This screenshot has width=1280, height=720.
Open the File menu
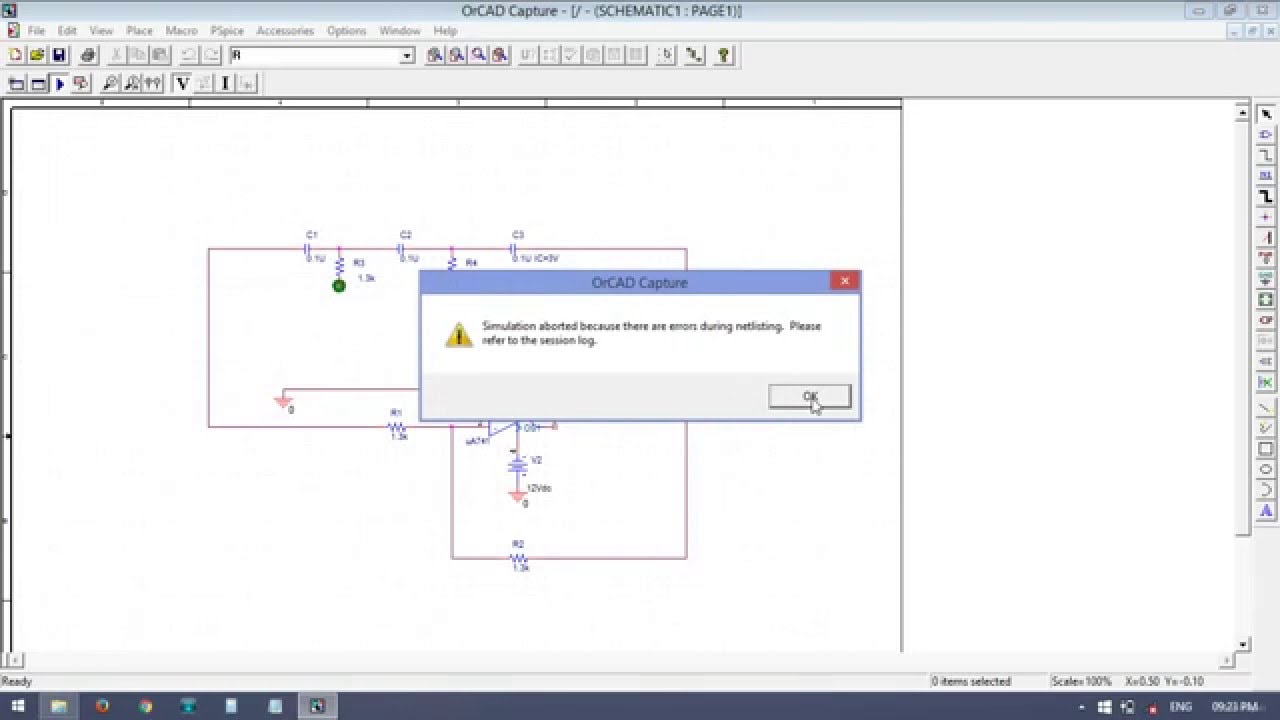click(36, 31)
